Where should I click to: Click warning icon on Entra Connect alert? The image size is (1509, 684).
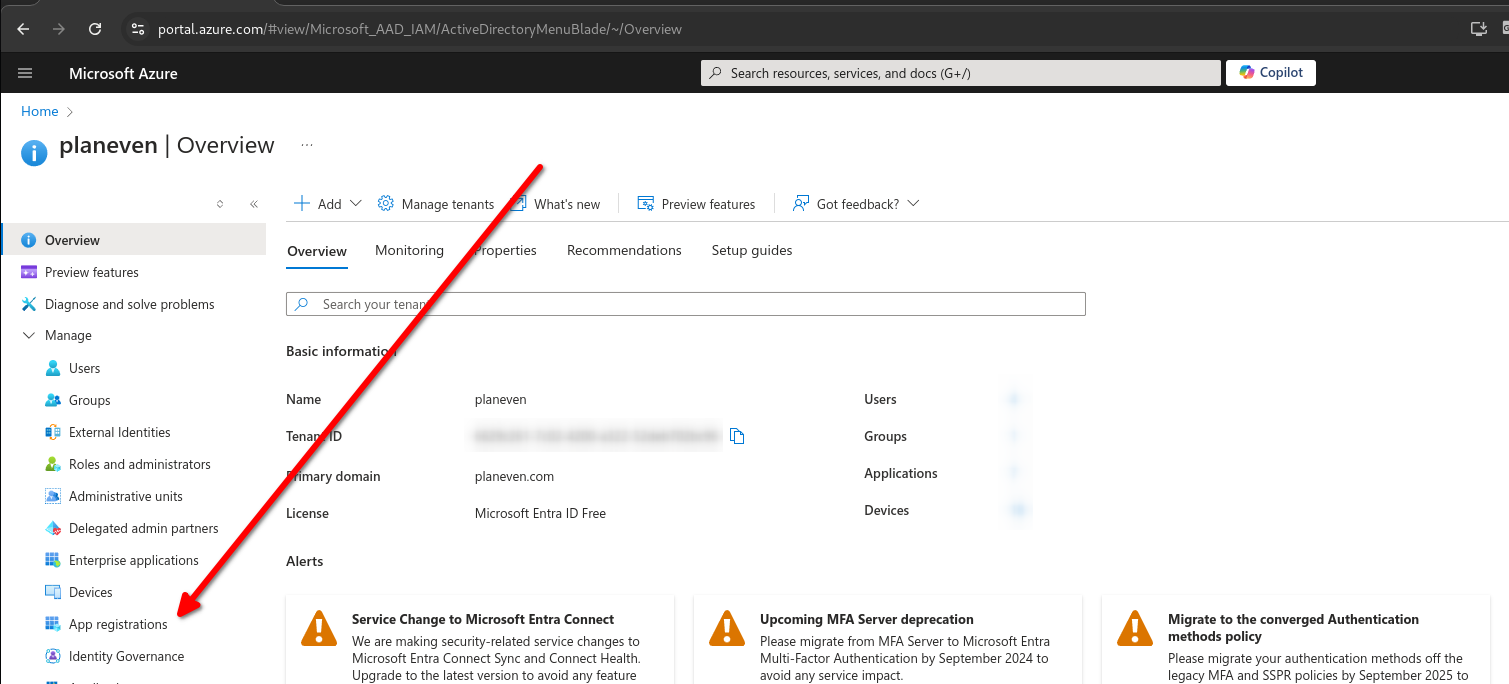tap(320, 628)
